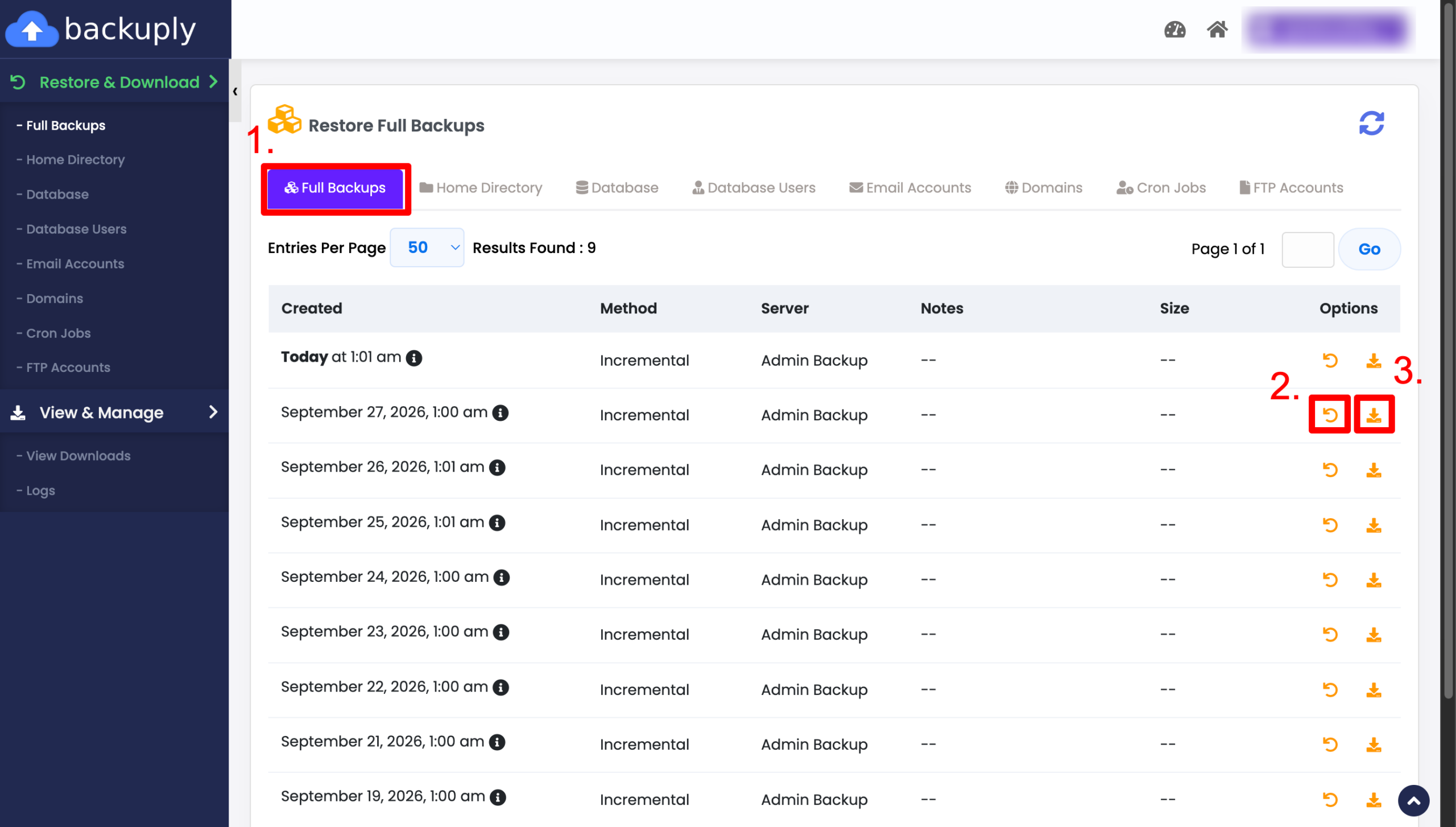
Task: Restore the September 26, 2026 backup
Action: click(1330, 470)
